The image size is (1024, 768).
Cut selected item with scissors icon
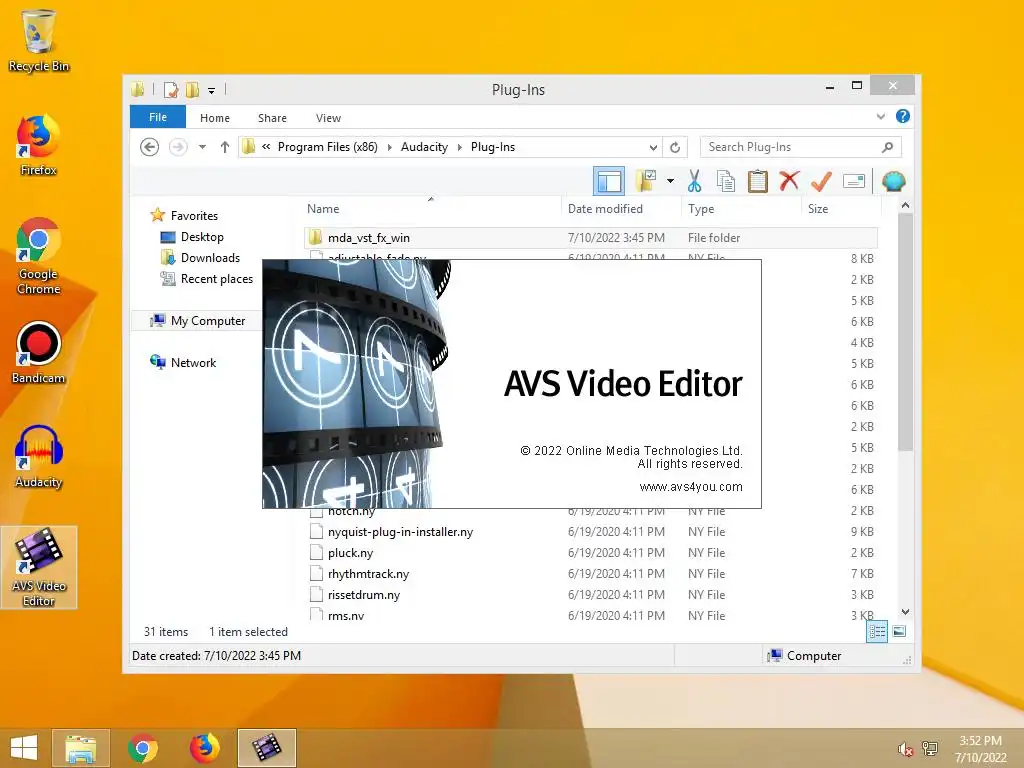point(694,181)
